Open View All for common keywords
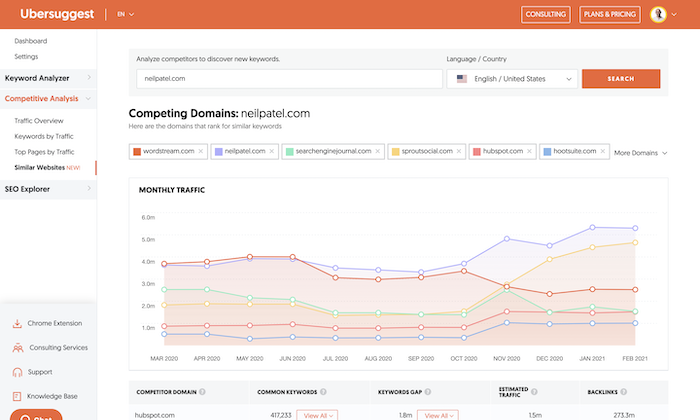 tap(317, 415)
